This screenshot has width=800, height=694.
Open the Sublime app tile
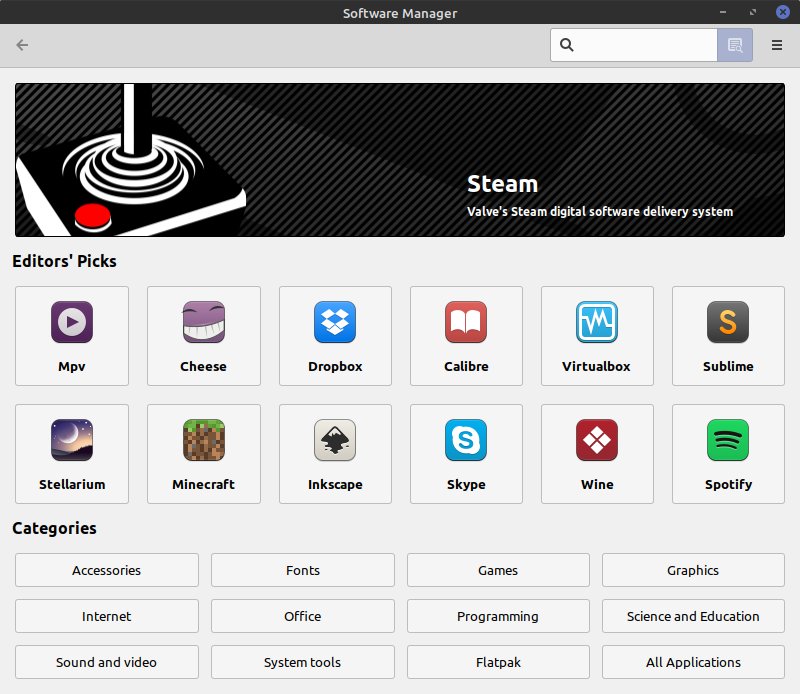click(x=728, y=336)
